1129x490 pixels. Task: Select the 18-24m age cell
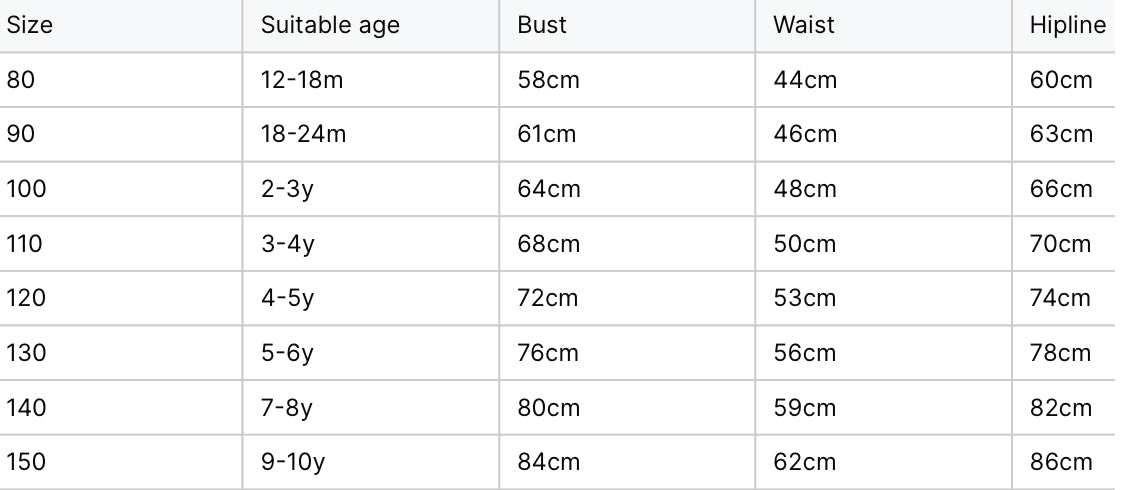pyautogui.click(x=303, y=134)
